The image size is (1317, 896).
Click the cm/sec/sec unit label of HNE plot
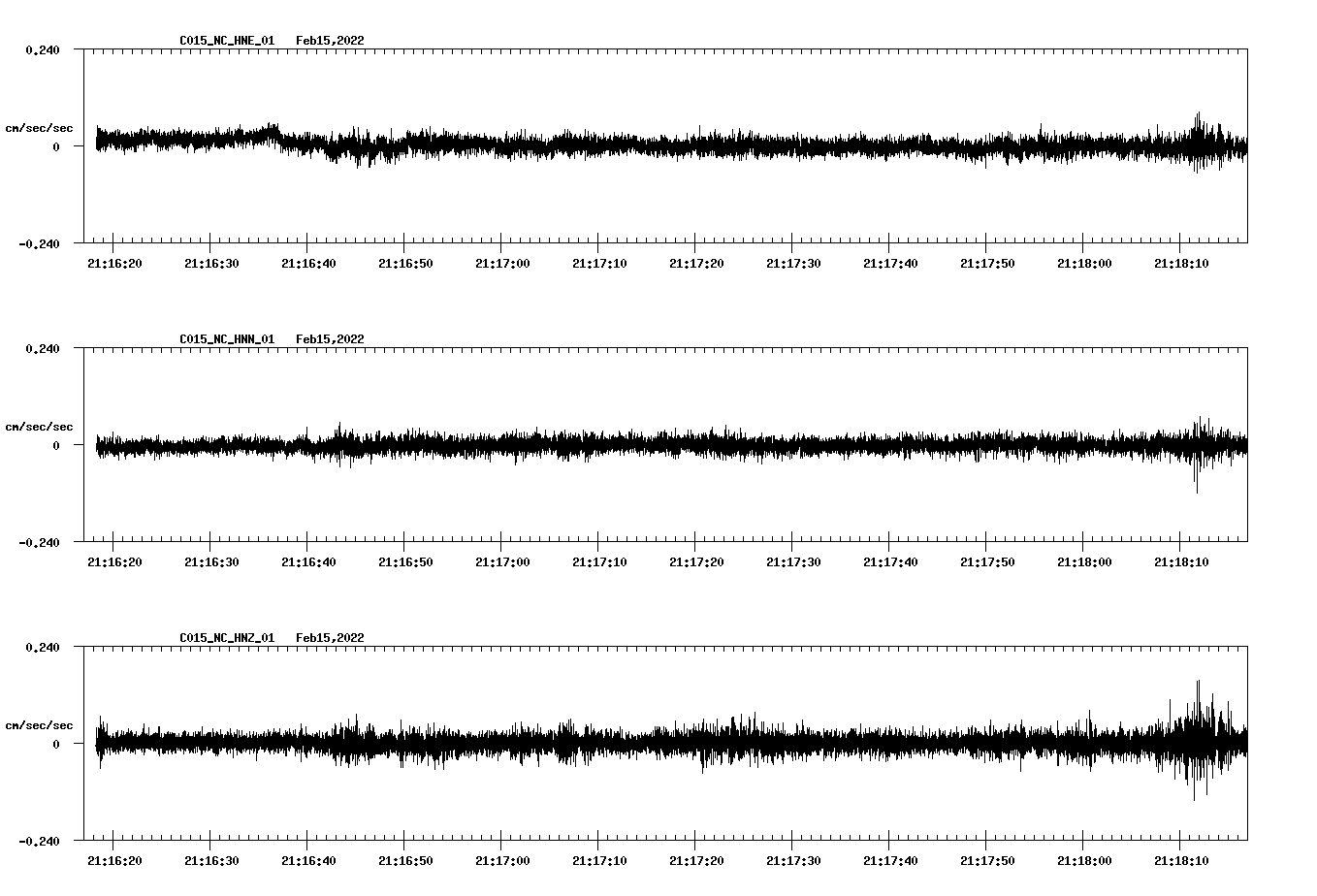[x=39, y=128]
